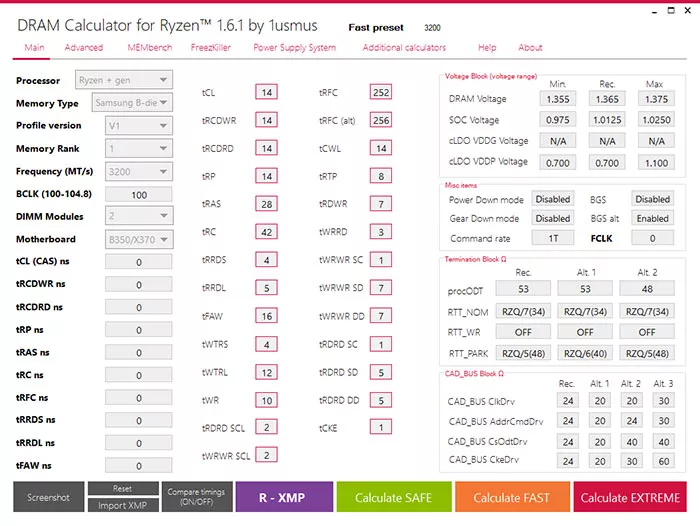Click procODT Alt. 2 value 48

click(x=647, y=289)
